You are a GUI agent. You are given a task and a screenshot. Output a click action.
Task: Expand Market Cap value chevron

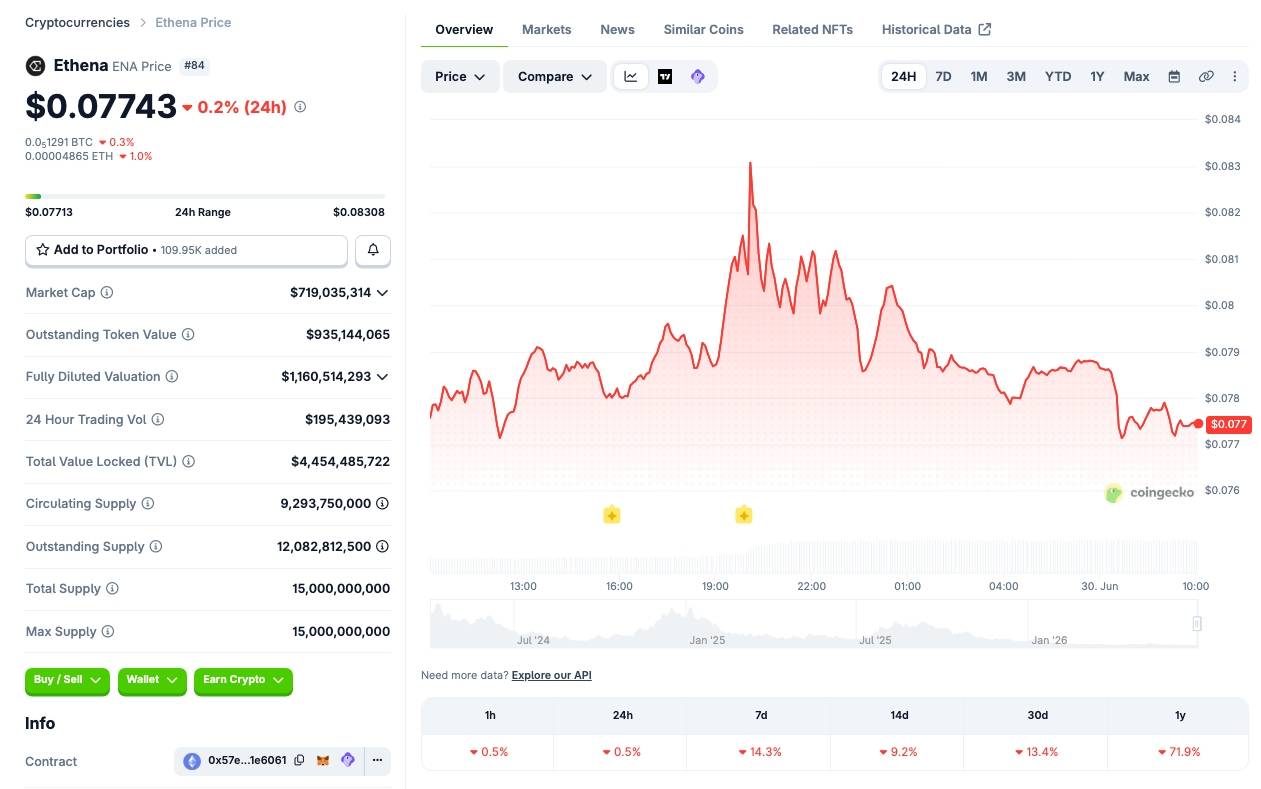382,293
